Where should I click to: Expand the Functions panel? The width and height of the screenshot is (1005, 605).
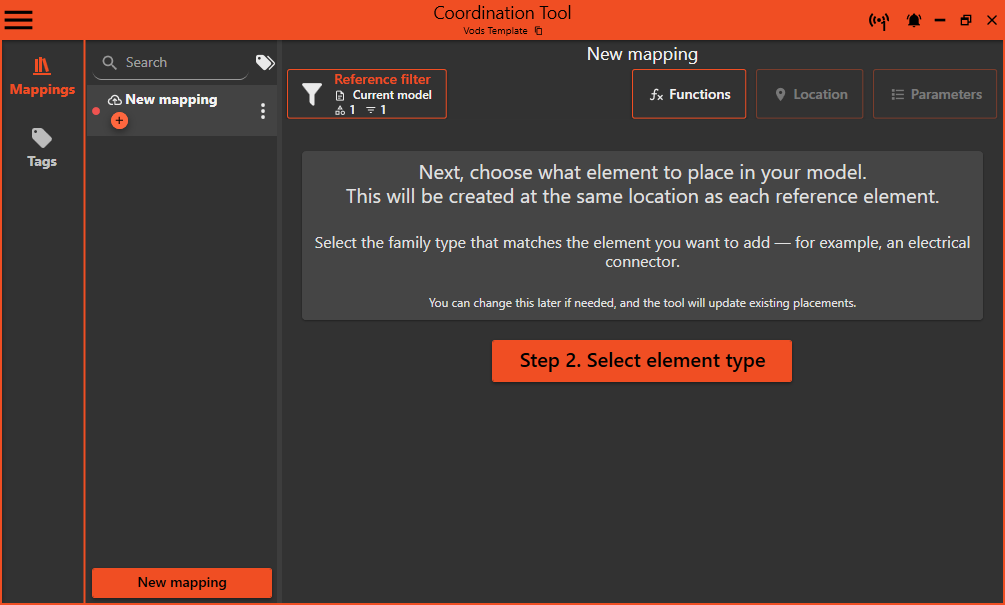pyautogui.click(x=689, y=94)
